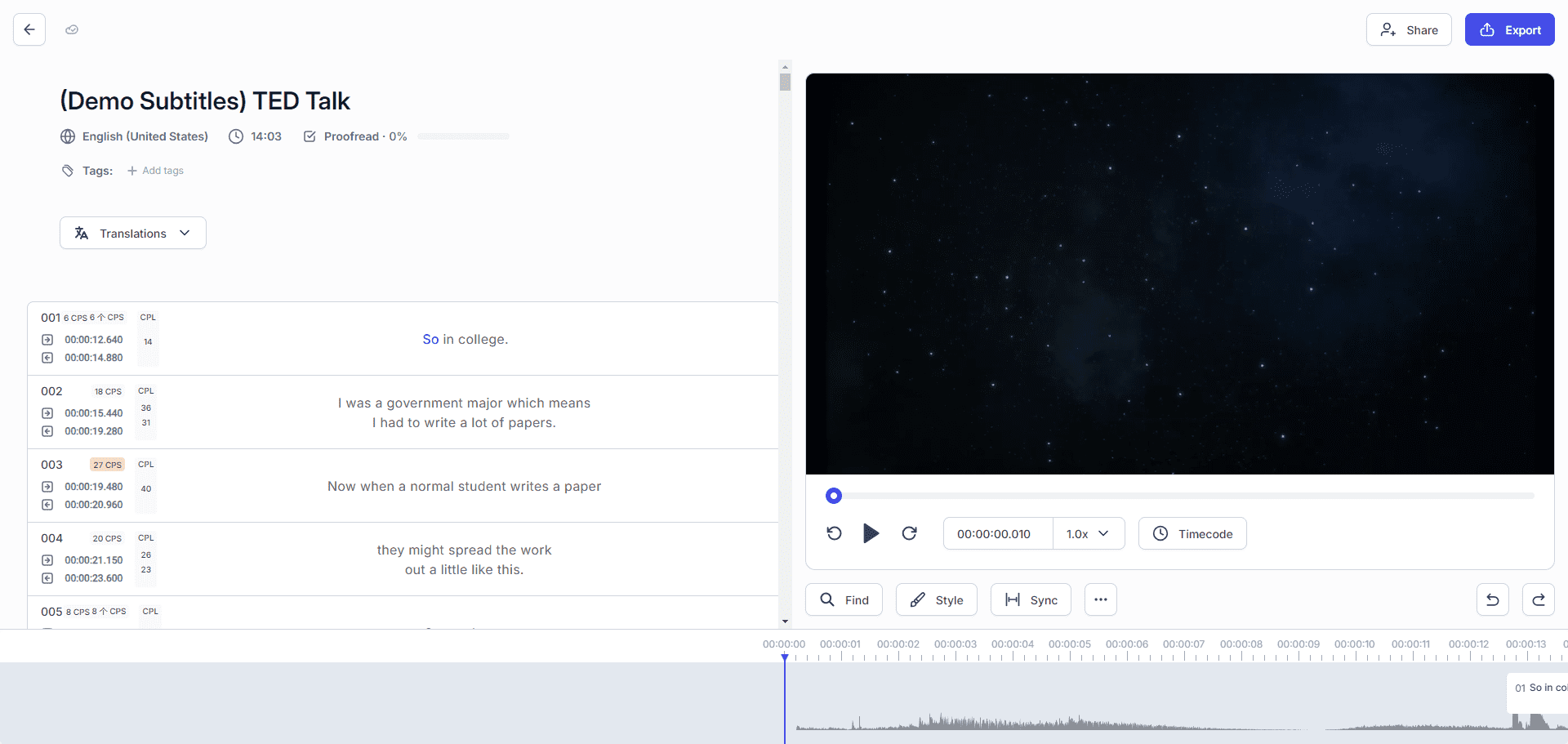Click the Sync button

[1031, 599]
